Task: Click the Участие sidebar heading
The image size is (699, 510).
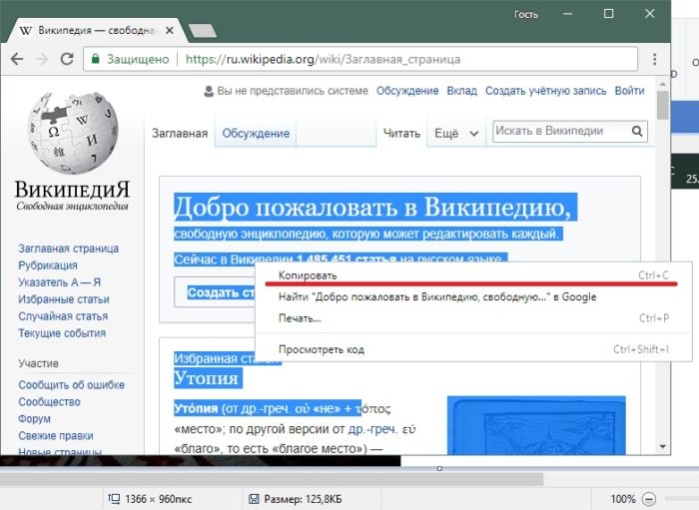Action: click(38, 363)
